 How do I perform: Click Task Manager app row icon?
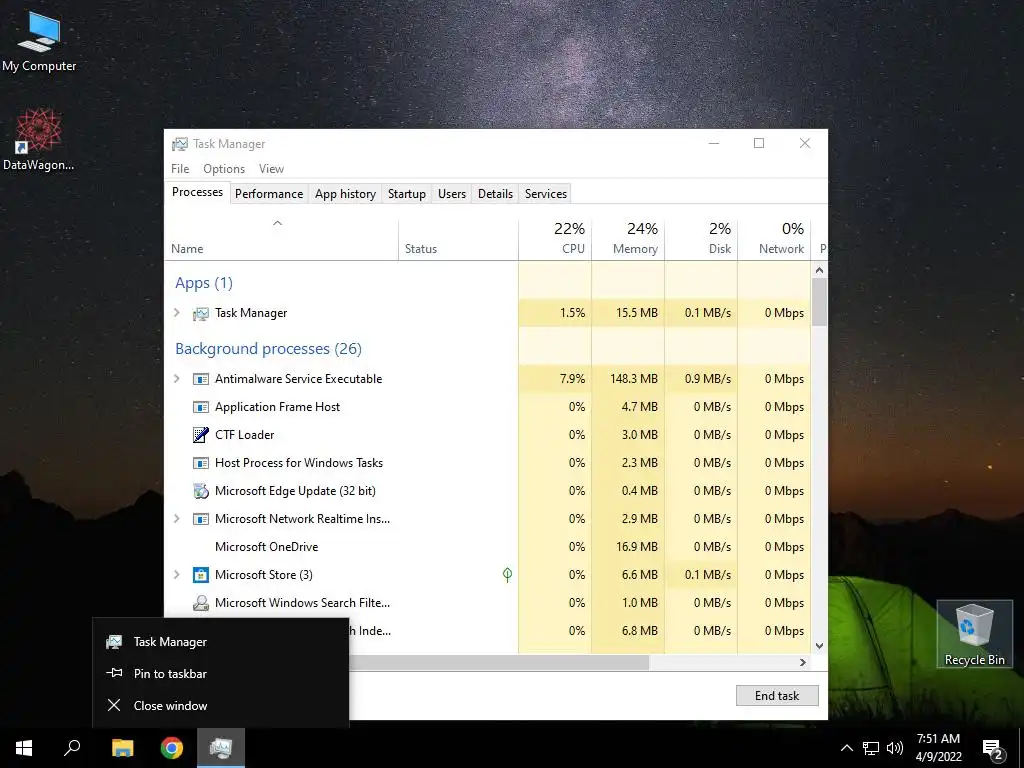200,313
